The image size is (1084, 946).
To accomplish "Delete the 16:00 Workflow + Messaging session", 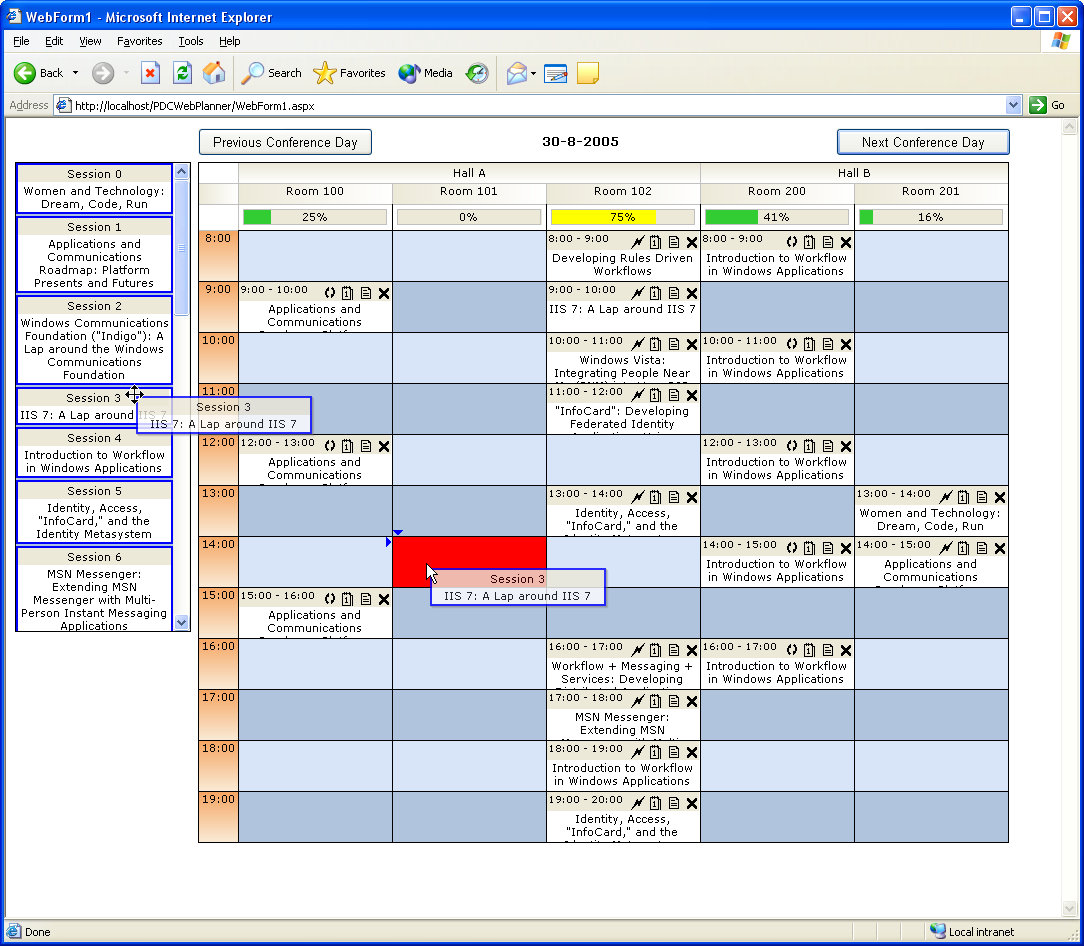I will coord(691,650).
